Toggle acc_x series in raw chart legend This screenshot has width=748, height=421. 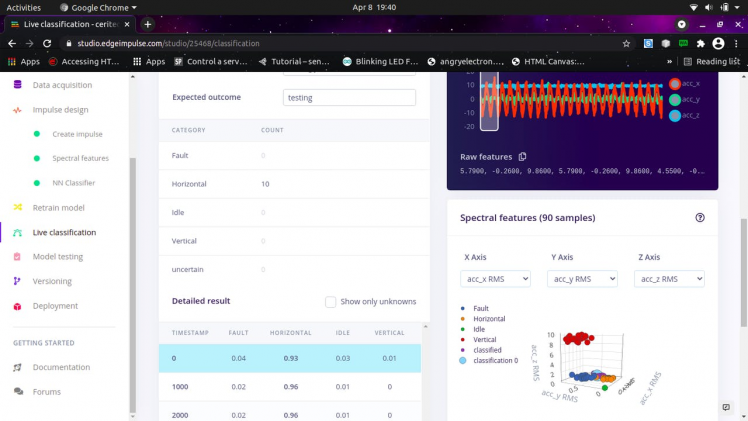coord(685,83)
